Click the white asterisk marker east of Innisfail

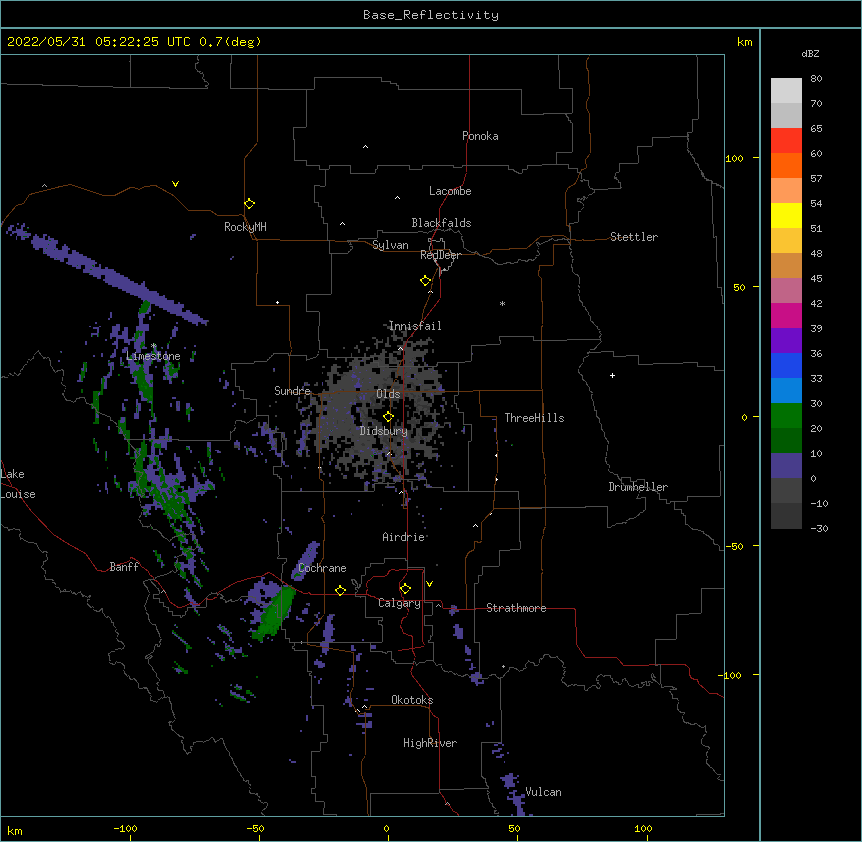pyautogui.click(x=502, y=303)
